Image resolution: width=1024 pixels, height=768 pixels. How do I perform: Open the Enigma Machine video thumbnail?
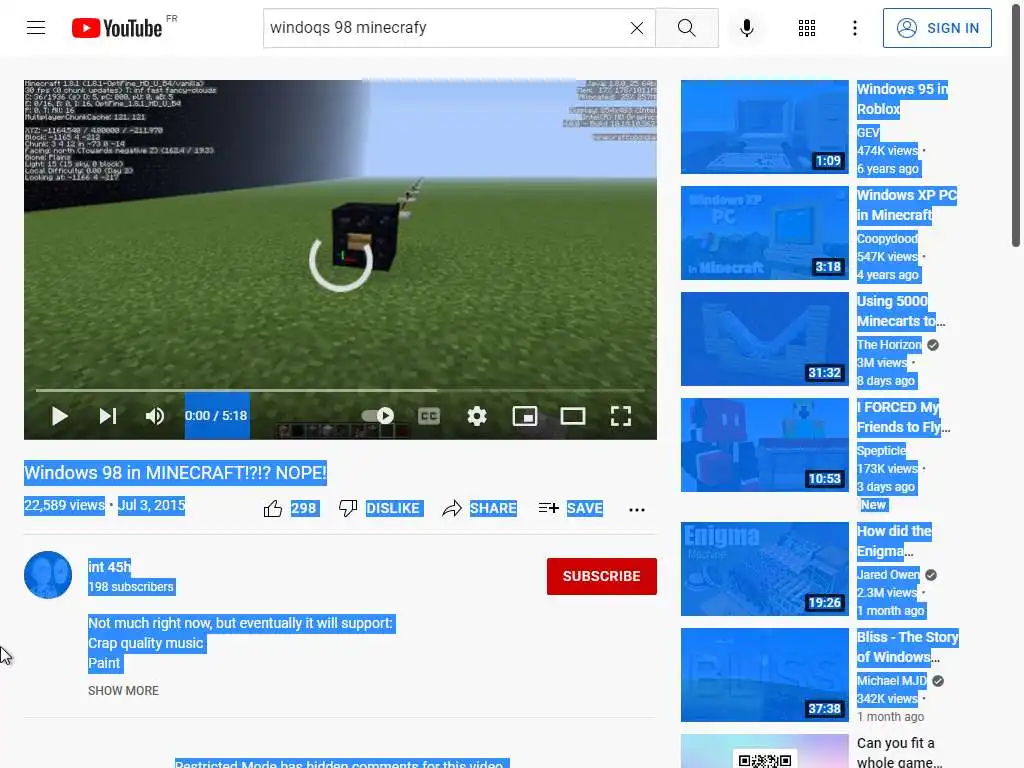(765, 569)
